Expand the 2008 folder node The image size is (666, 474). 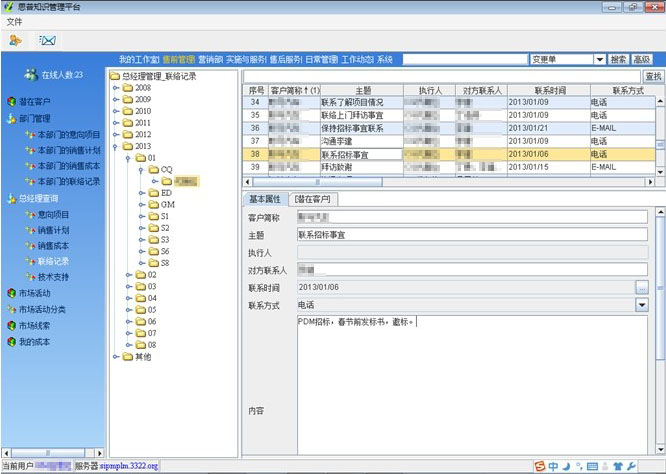116,88
